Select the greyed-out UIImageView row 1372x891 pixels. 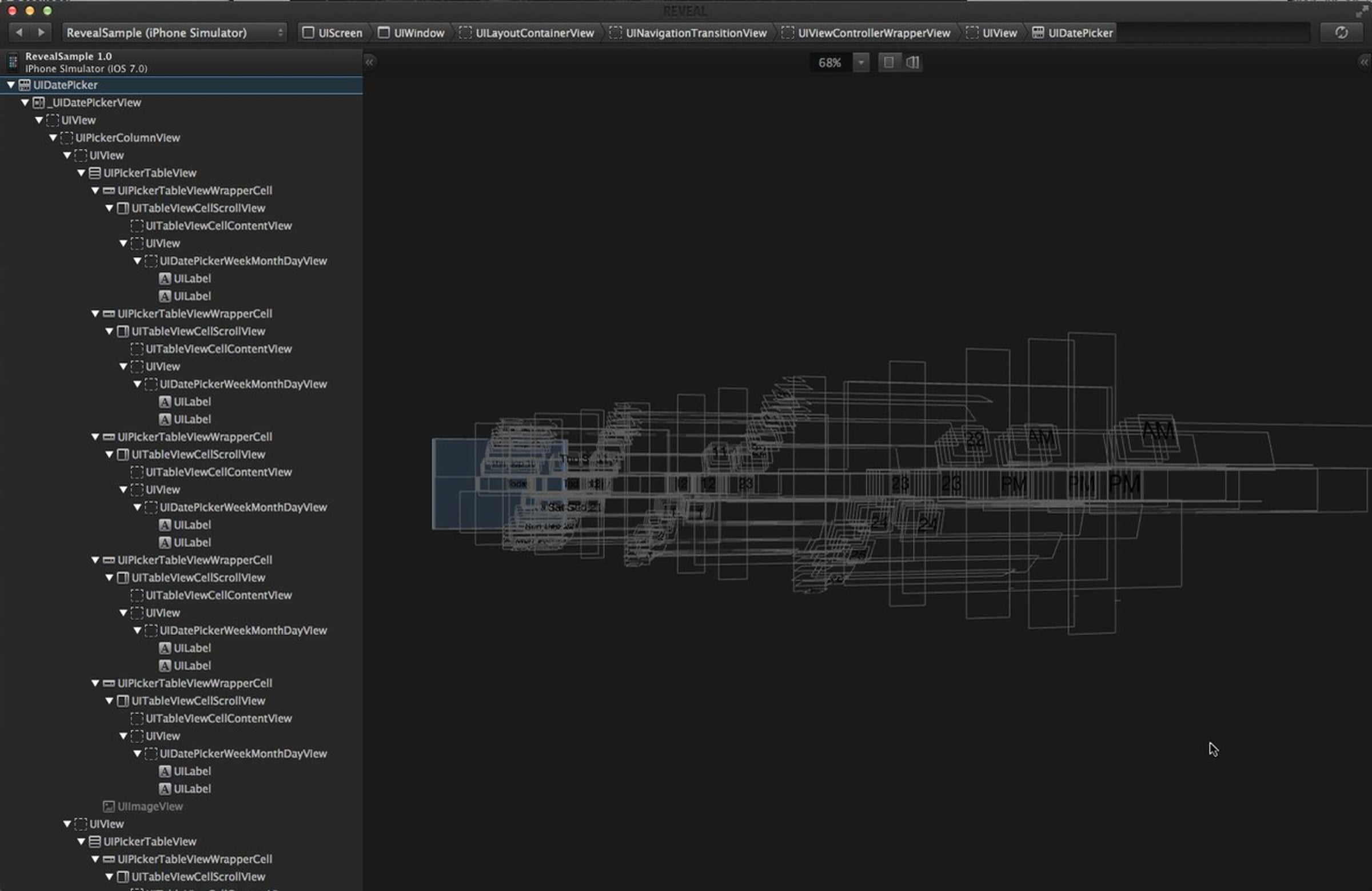(150, 806)
